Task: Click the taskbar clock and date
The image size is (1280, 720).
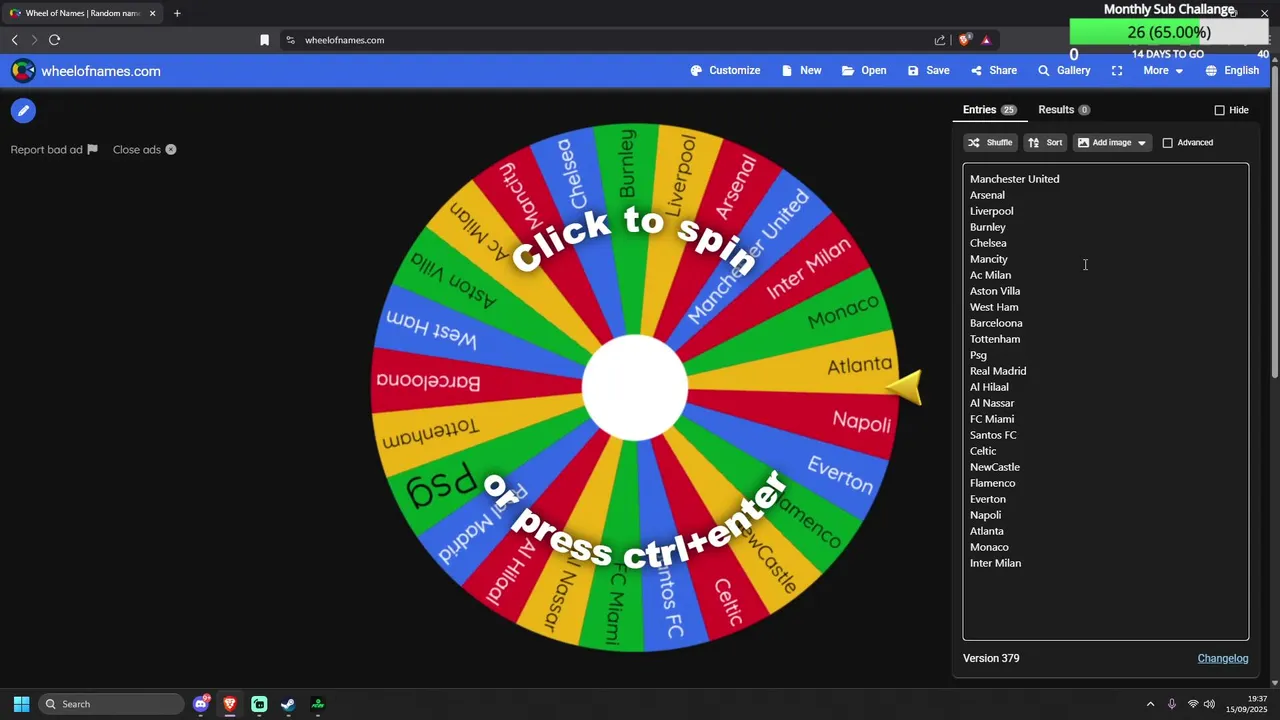Action: point(1247,704)
